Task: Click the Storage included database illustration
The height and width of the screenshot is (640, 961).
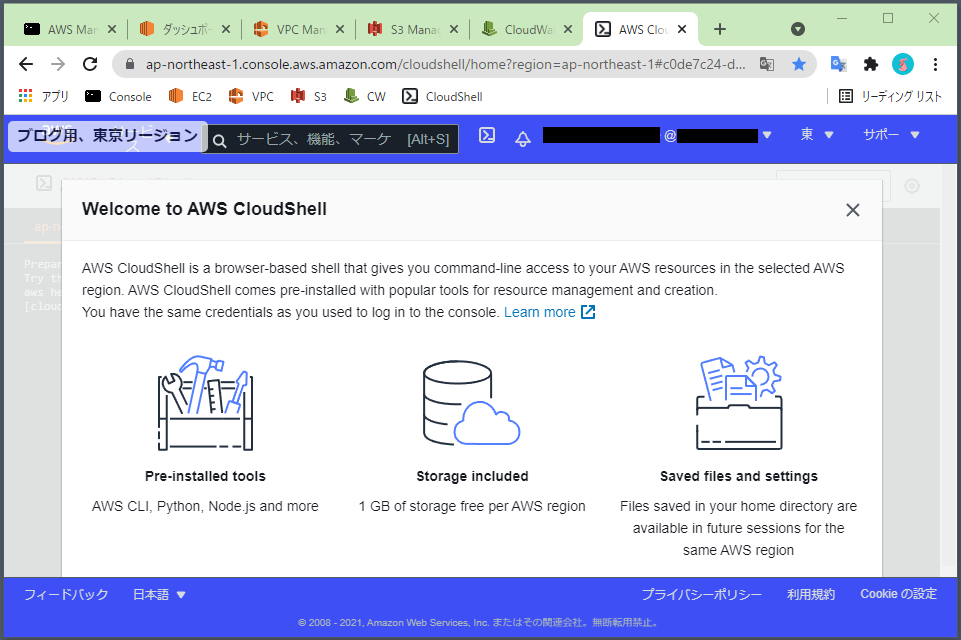Action: [471, 403]
